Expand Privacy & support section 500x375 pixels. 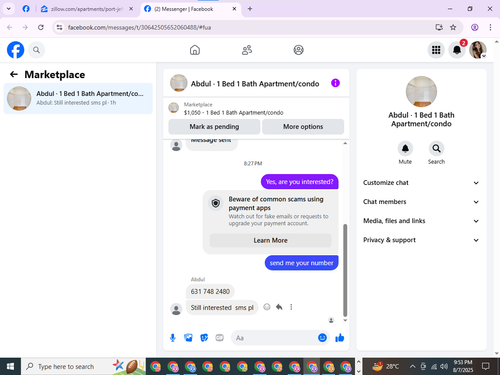pos(421,240)
